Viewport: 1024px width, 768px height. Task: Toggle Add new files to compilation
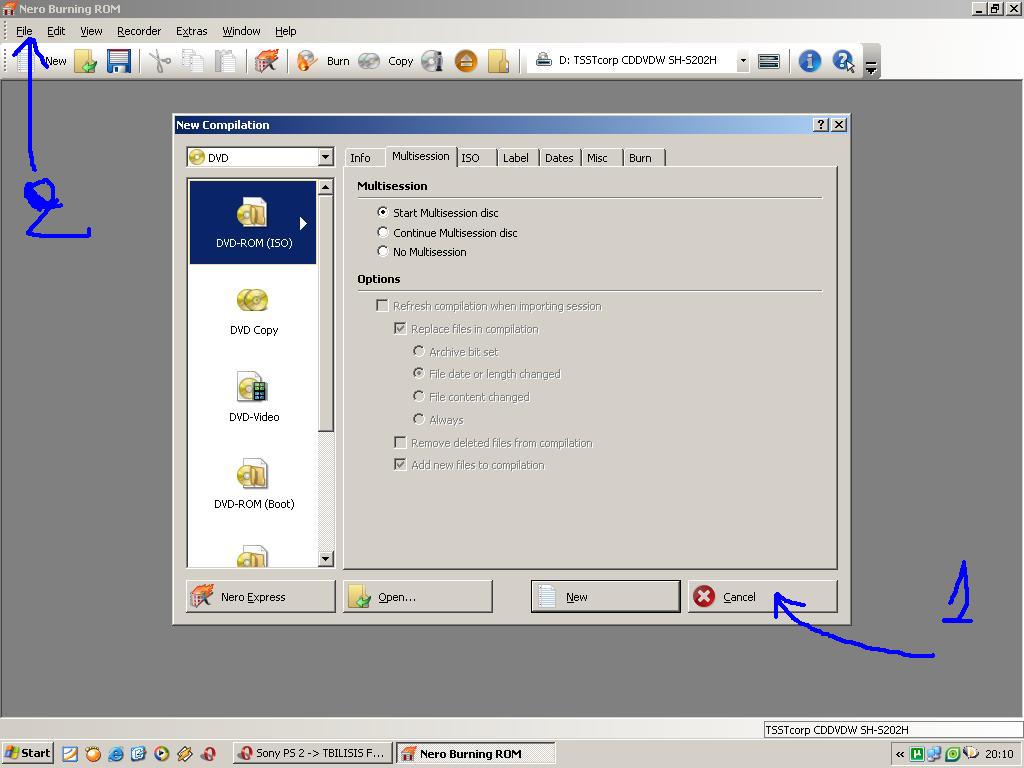click(x=400, y=464)
